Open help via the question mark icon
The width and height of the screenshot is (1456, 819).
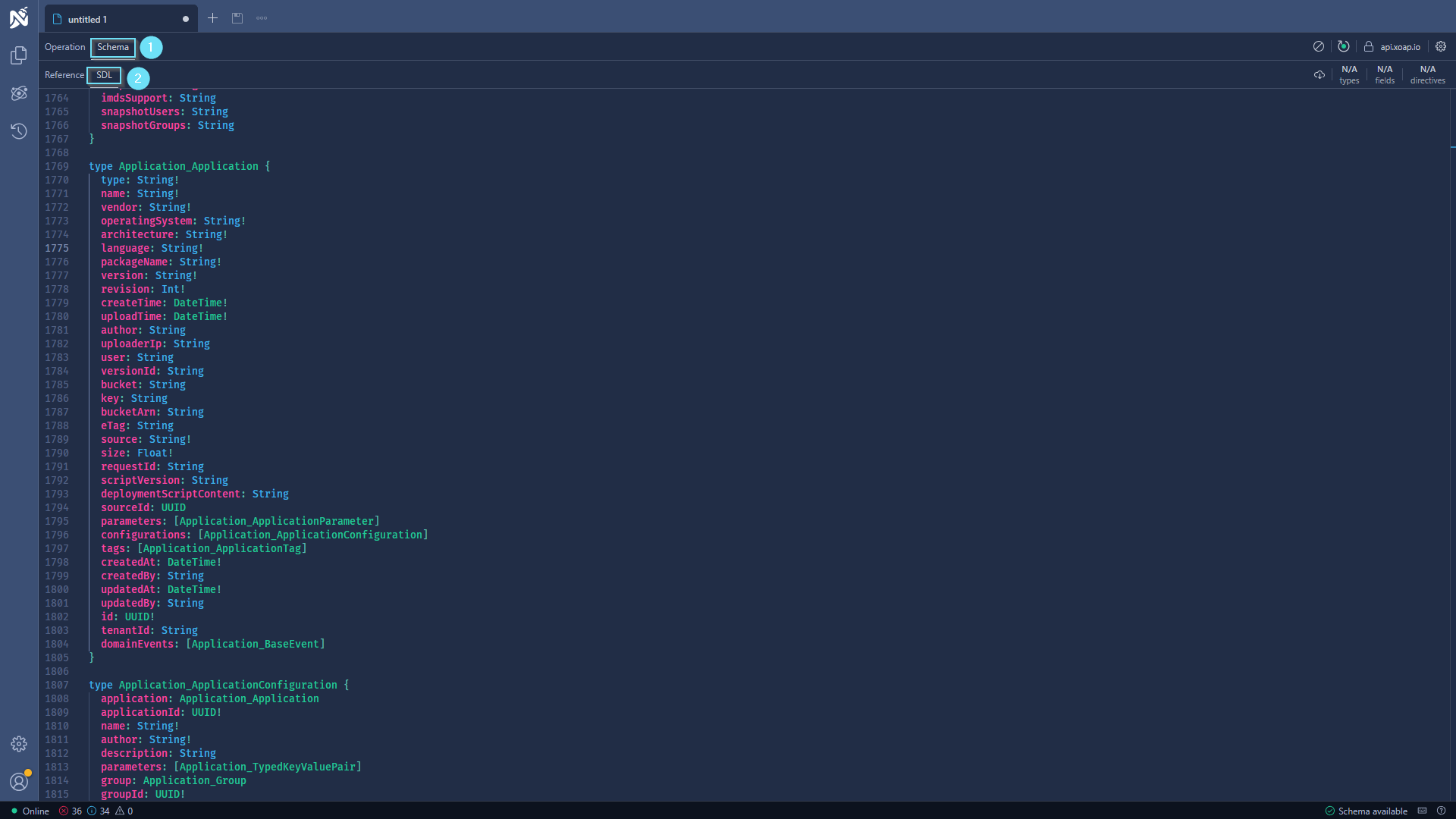tap(1440, 811)
